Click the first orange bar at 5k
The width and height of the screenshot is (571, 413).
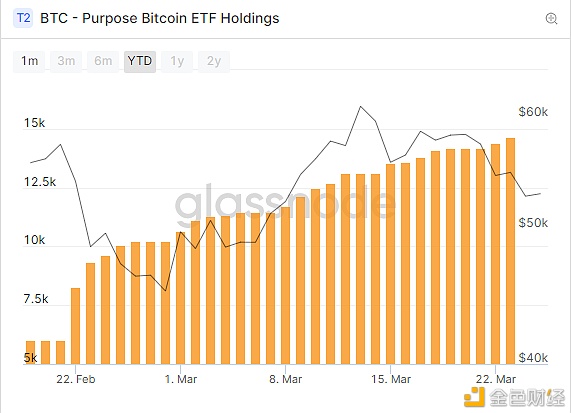pos(31,353)
